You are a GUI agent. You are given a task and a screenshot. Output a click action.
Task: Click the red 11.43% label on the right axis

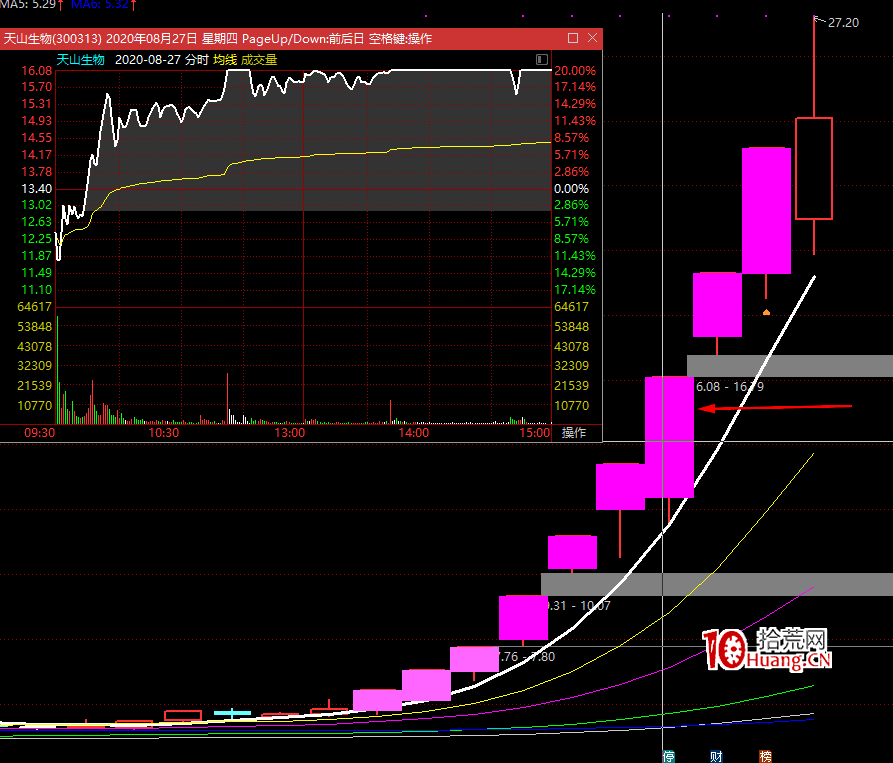click(x=575, y=121)
